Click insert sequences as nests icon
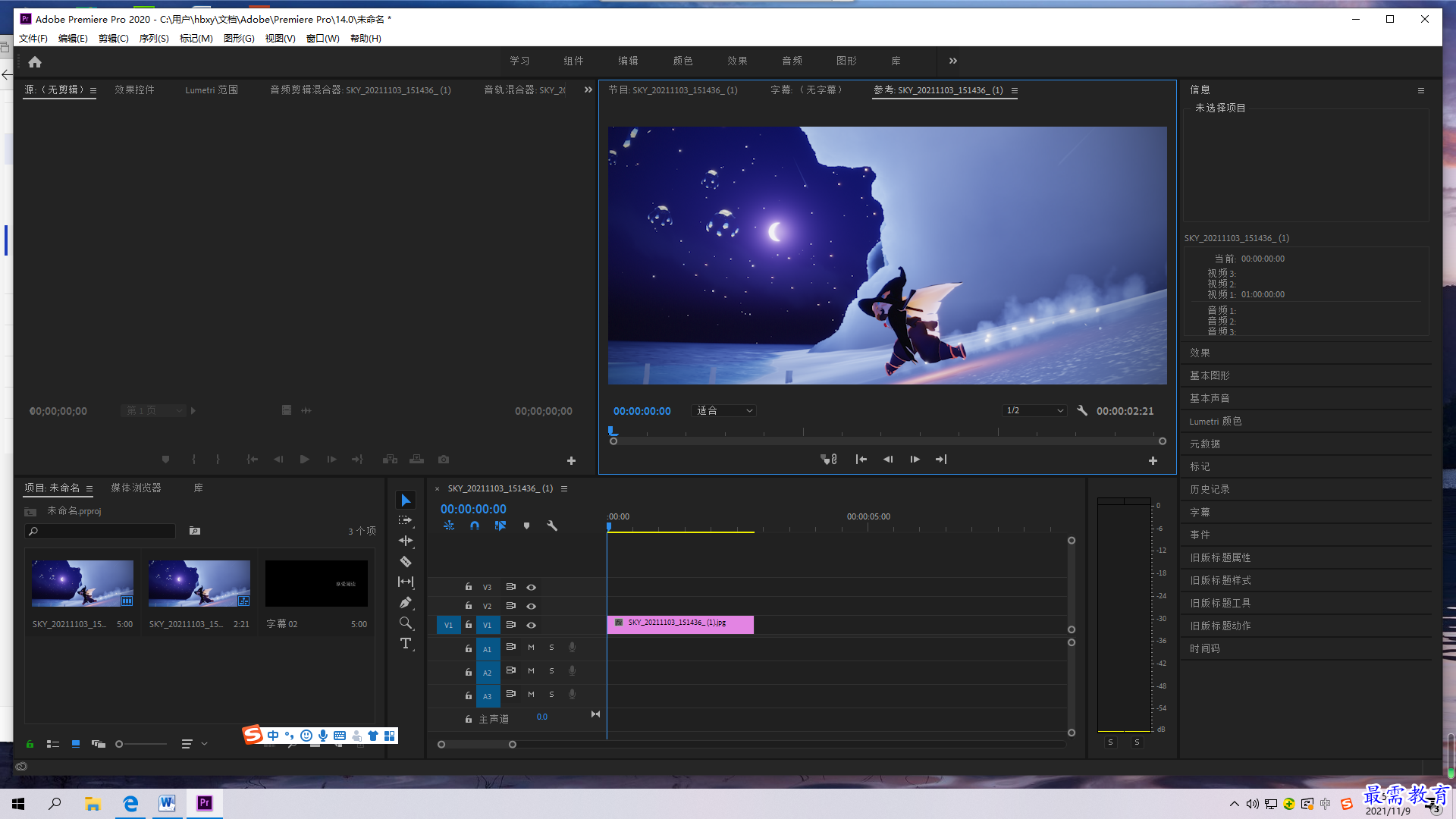 (449, 526)
